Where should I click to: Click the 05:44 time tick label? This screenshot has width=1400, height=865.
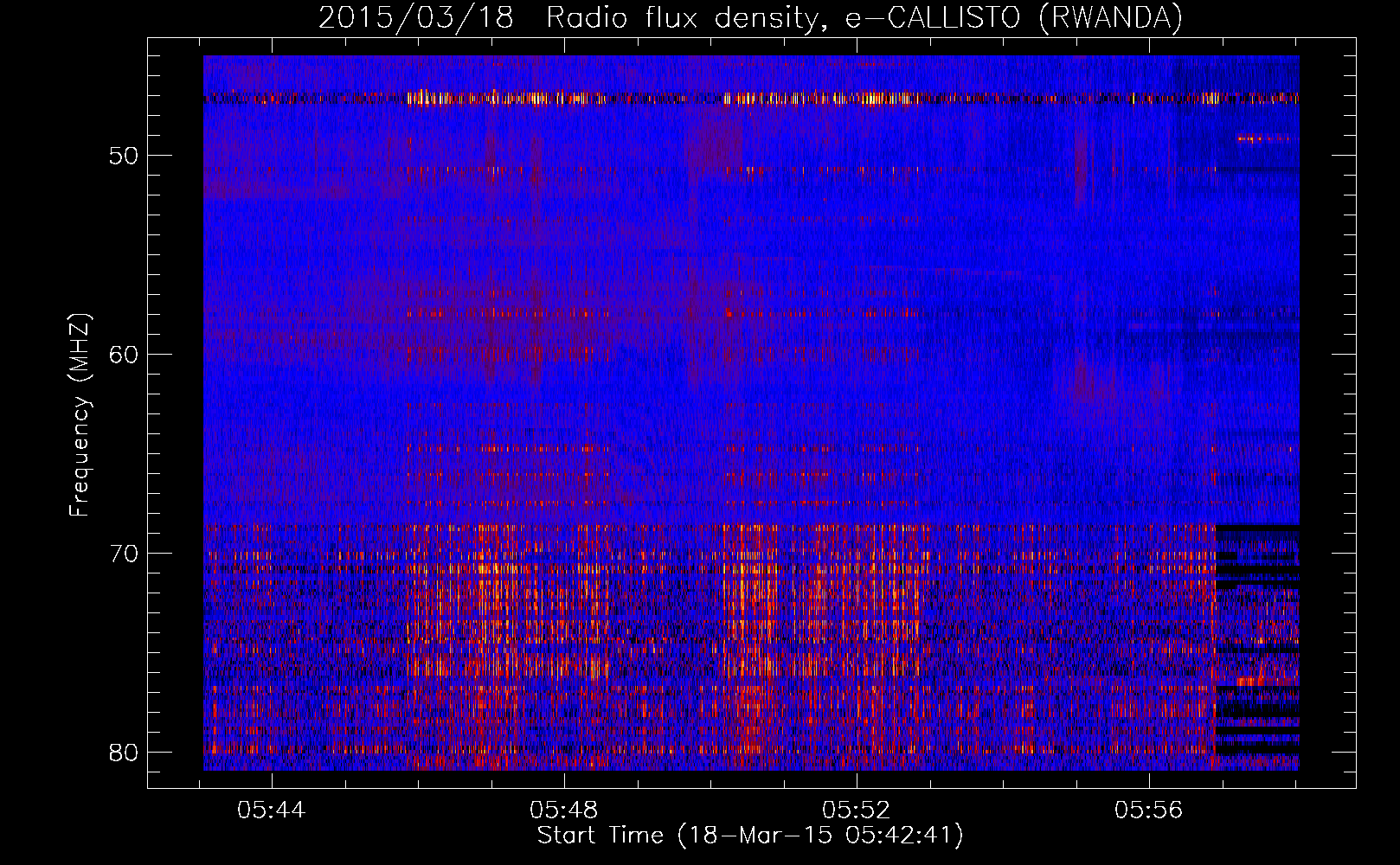(272, 810)
